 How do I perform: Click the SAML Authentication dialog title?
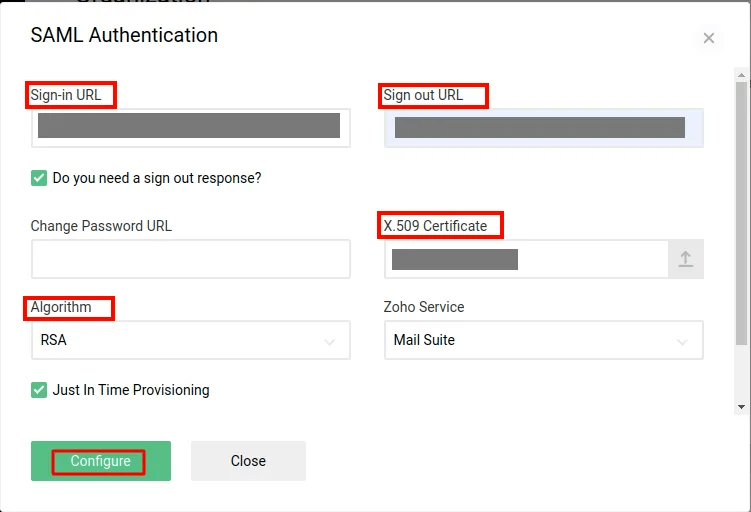point(124,35)
